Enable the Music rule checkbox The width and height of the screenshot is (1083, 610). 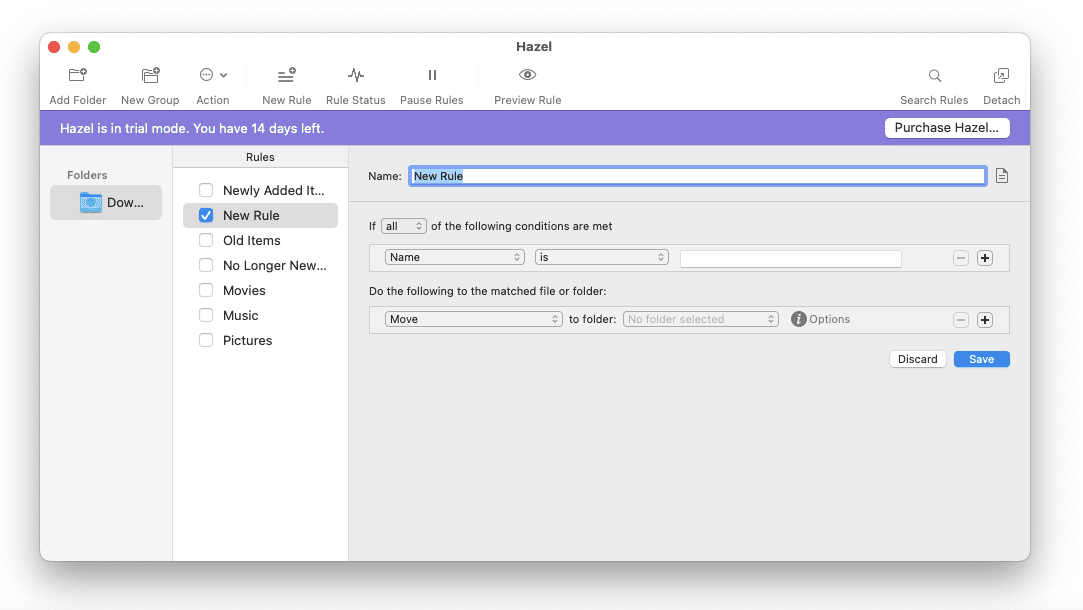tap(206, 315)
